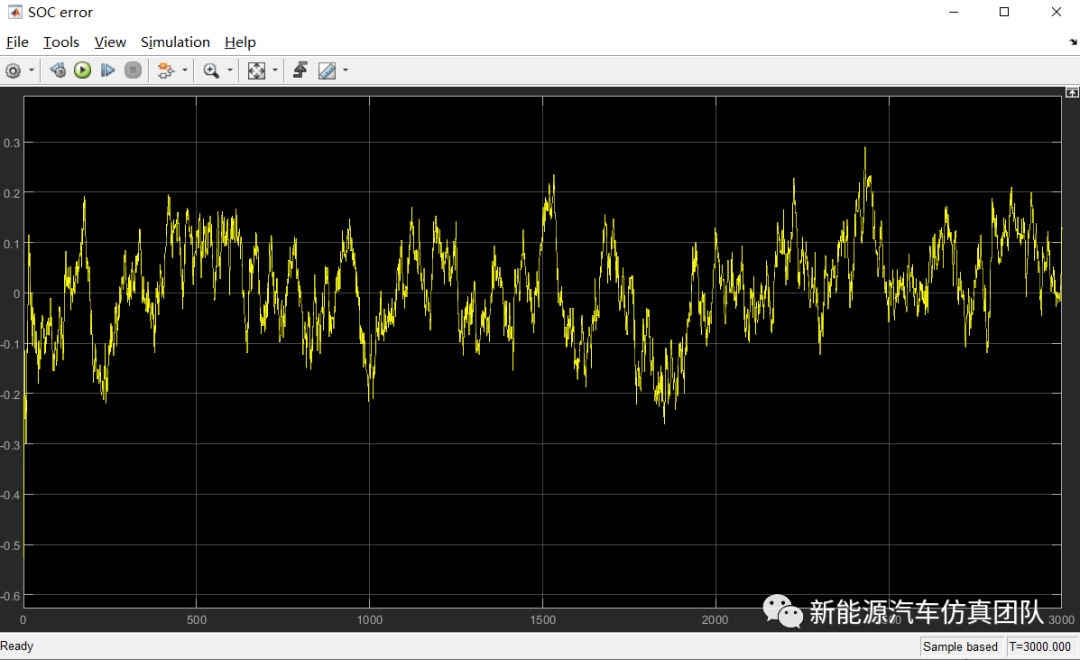This screenshot has height=660, width=1080.
Task: Close the SOC error window
Action: [1056, 12]
